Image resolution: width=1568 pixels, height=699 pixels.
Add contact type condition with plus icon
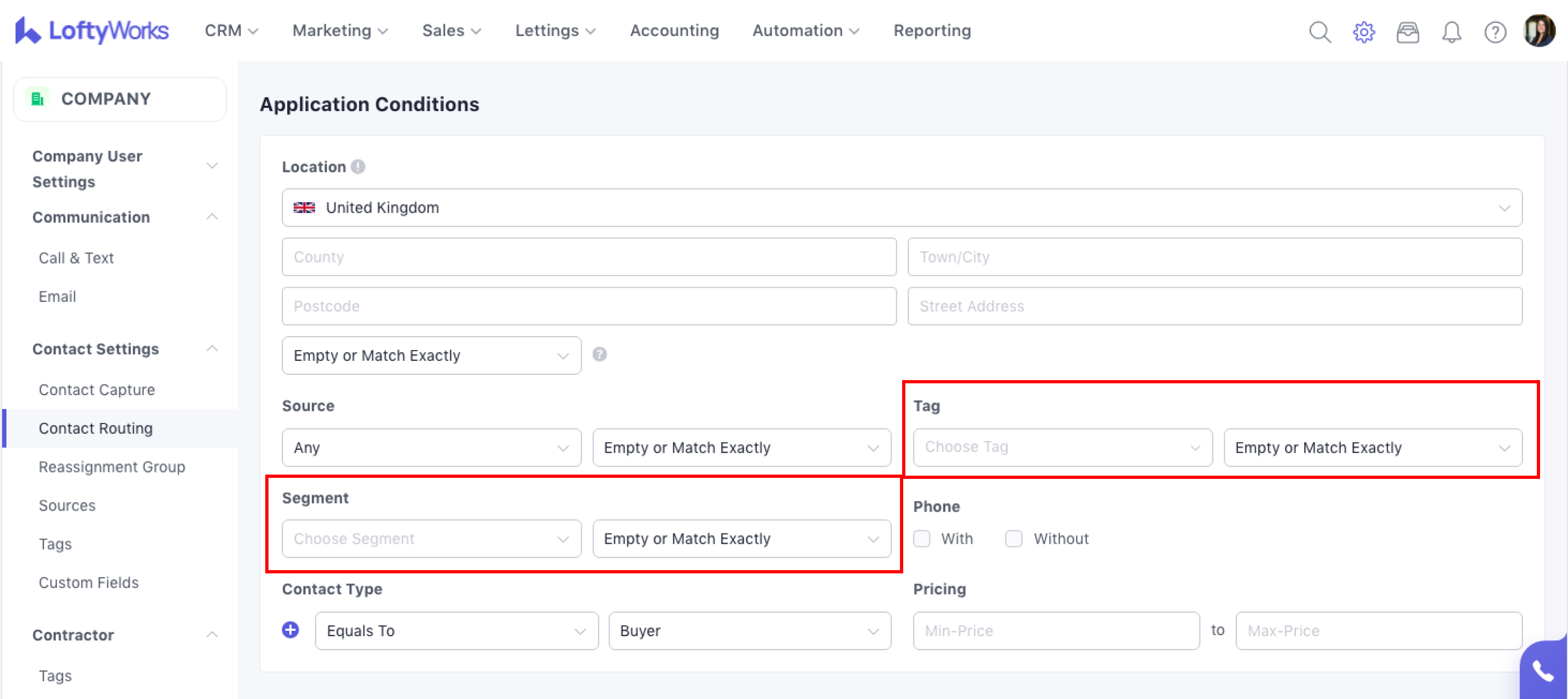coord(291,630)
